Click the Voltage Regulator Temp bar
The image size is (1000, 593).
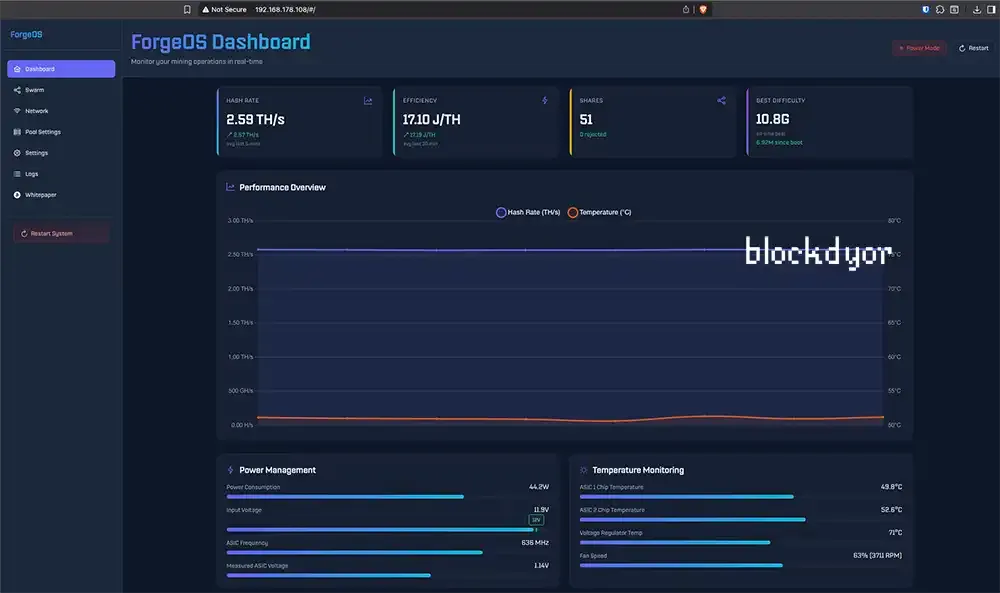740,543
